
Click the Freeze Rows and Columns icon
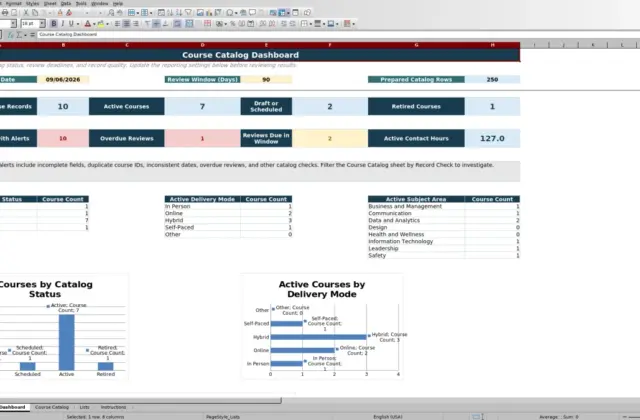point(282,13)
